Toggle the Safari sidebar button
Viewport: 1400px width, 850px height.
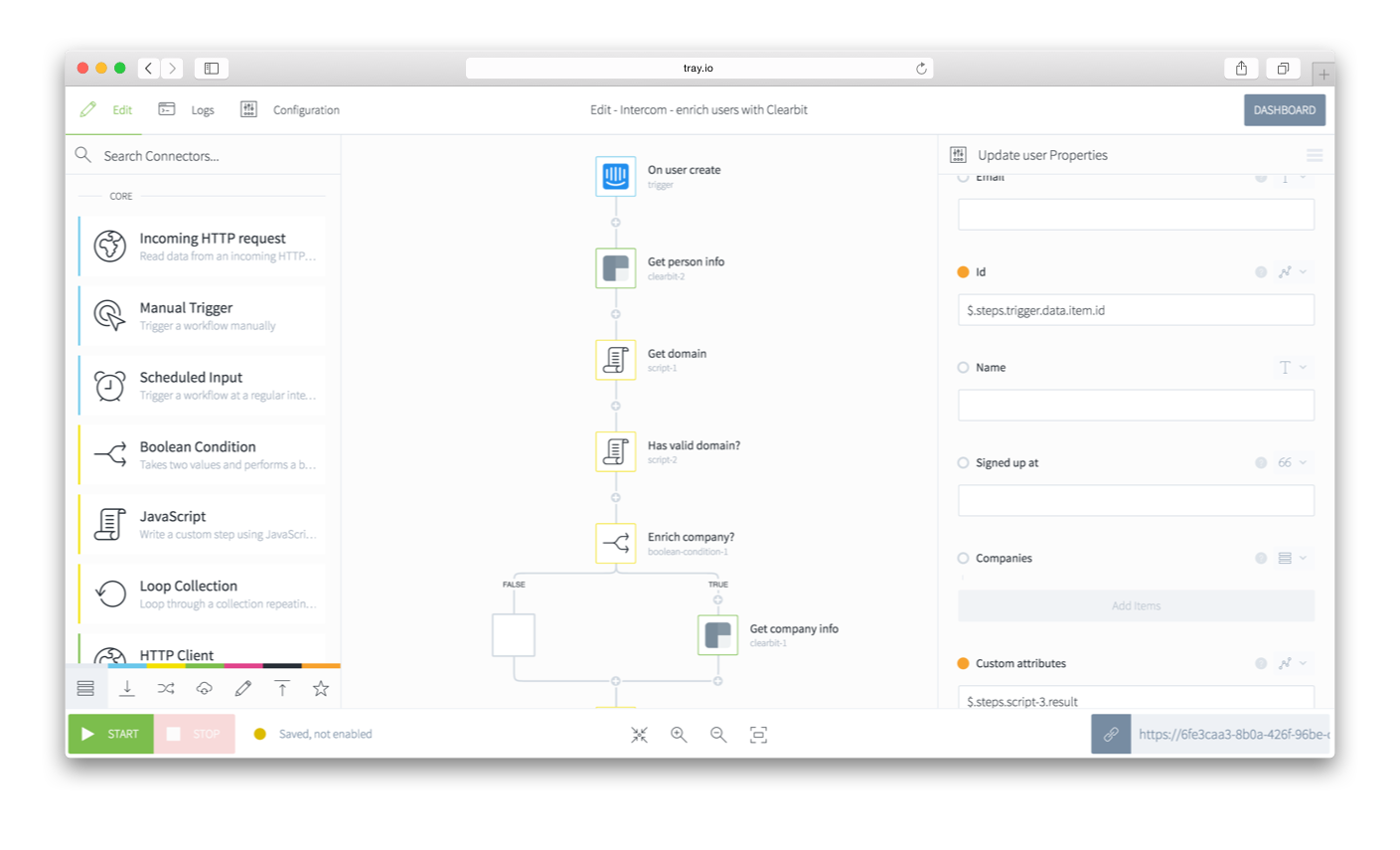[212, 68]
